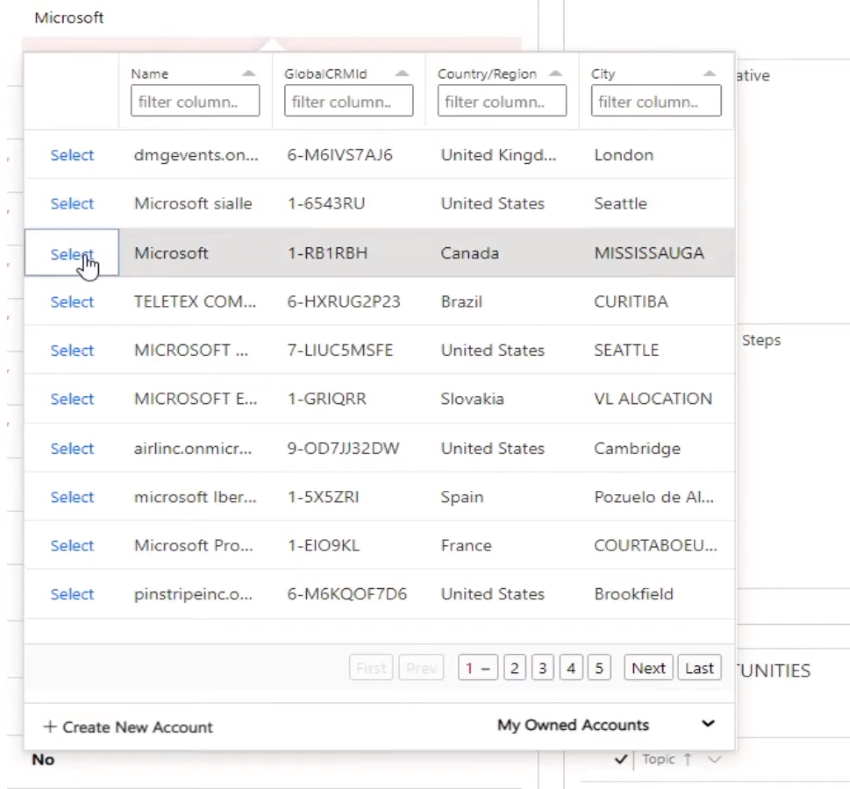This screenshot has width=850, height=789.
Task: Click the Slovakia country cell
Action: 472,399
